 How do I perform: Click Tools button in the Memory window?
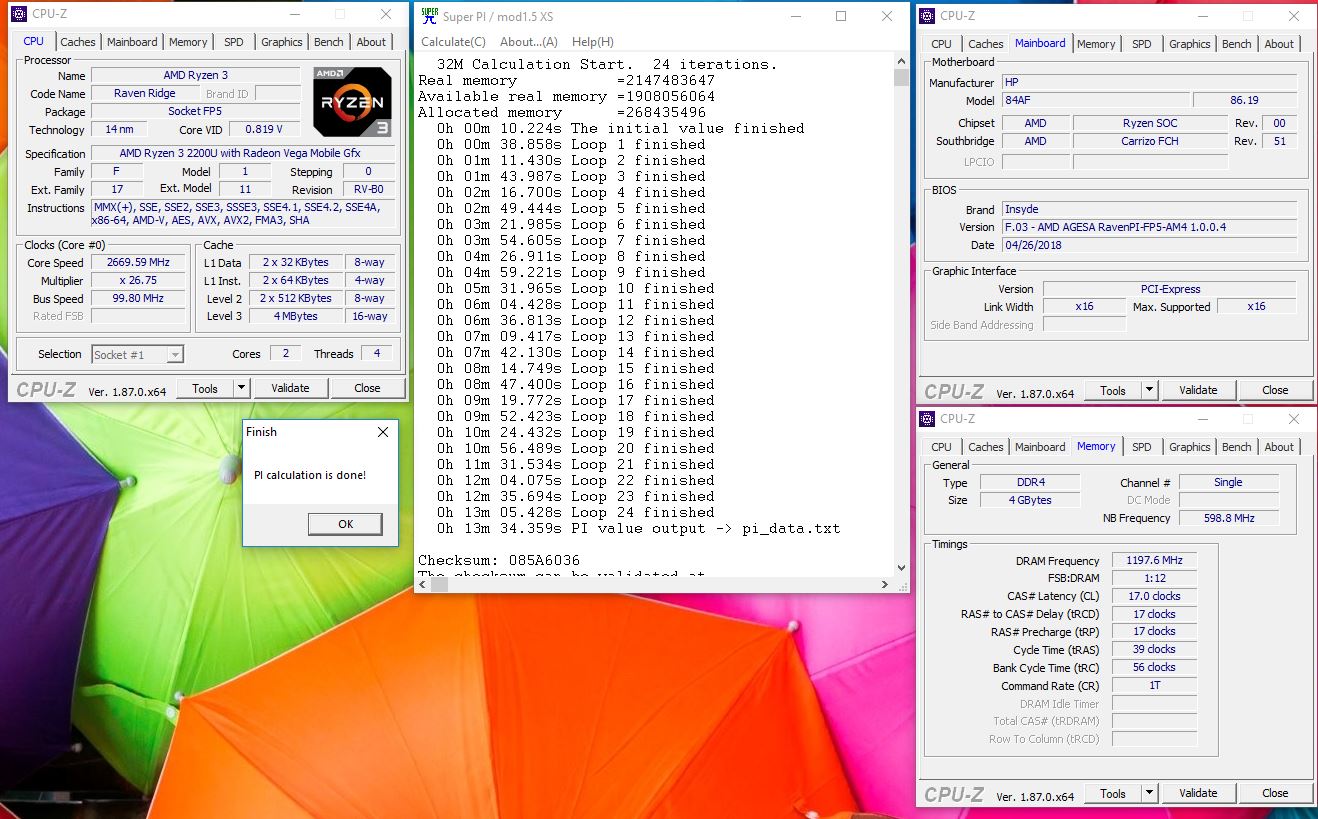pos(1113,793)
